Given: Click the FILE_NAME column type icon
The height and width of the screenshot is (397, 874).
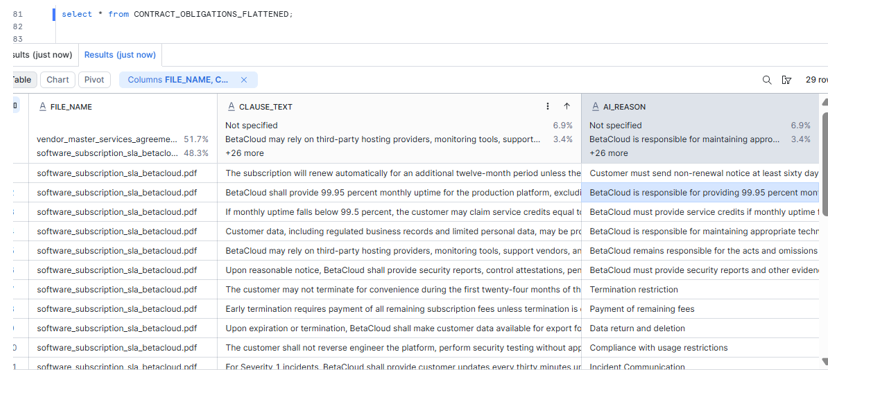Looking at the screenshot, I should coord(42,106).
